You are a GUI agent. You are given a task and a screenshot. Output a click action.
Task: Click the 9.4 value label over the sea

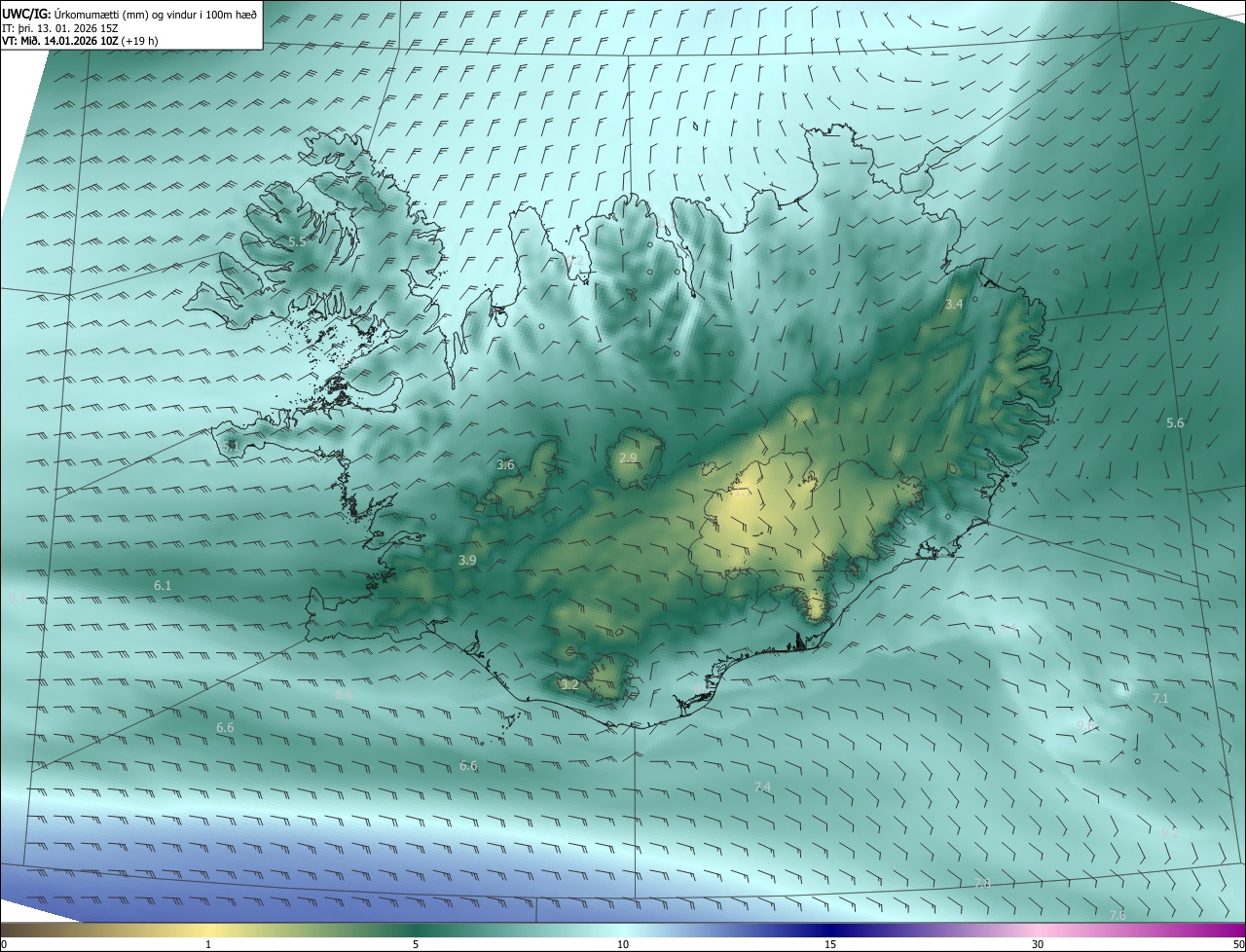(x=1009, y=628)
